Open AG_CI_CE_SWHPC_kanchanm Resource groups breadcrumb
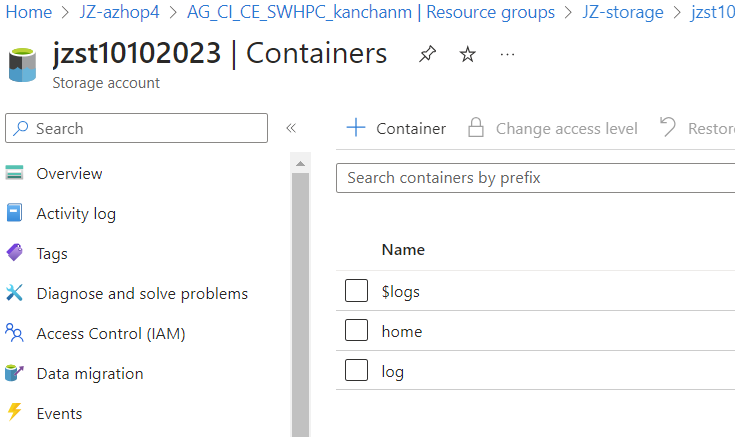 [371, 12]
